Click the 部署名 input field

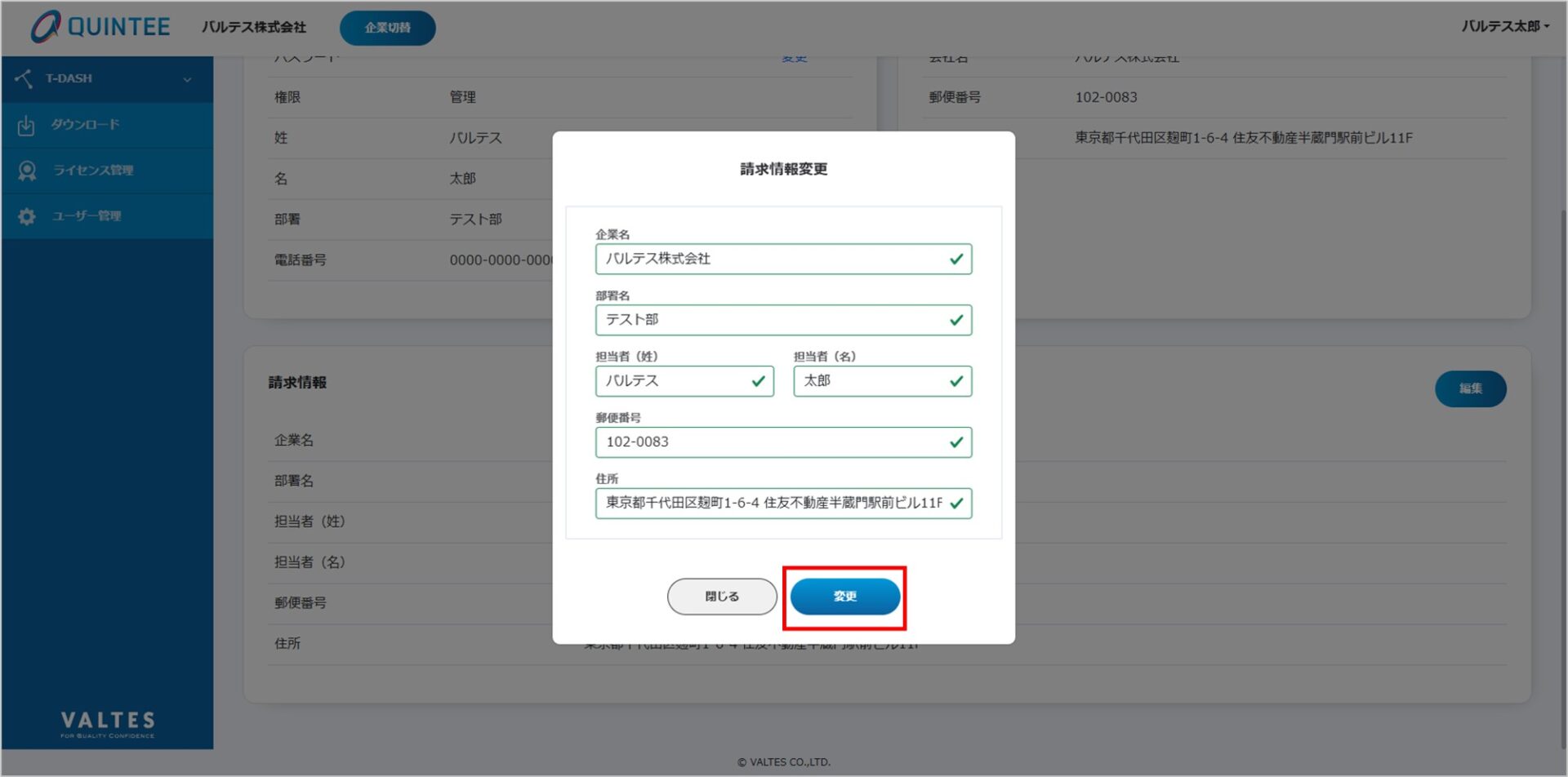[768, 320]
